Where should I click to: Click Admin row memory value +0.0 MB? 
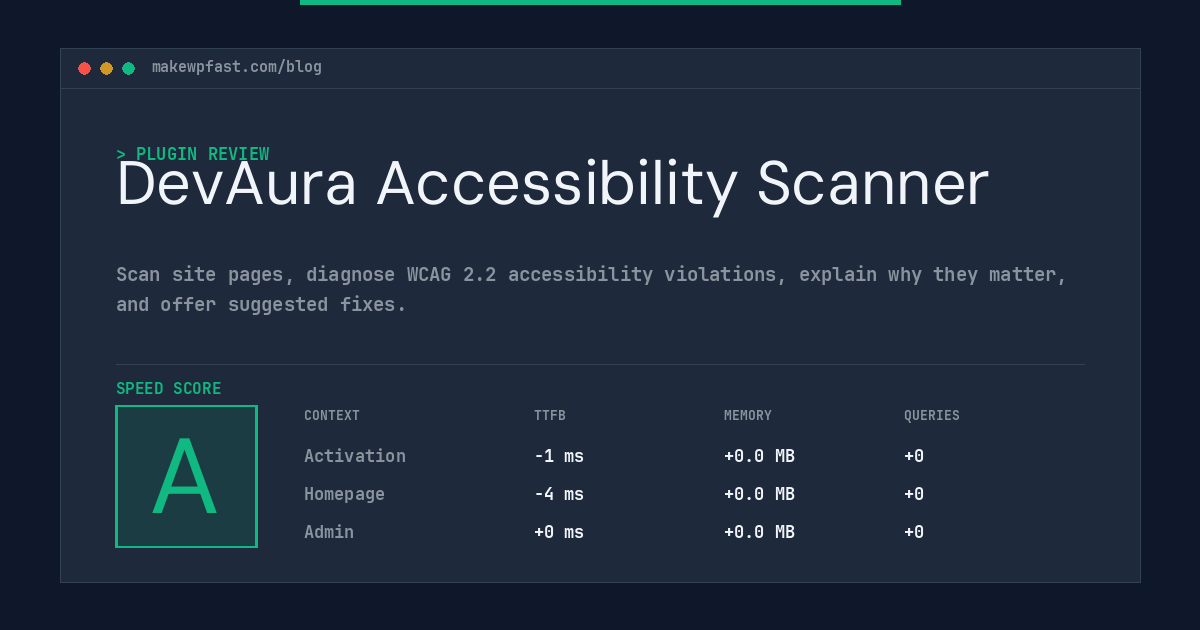pyautogui.click(x=759, y=532)
